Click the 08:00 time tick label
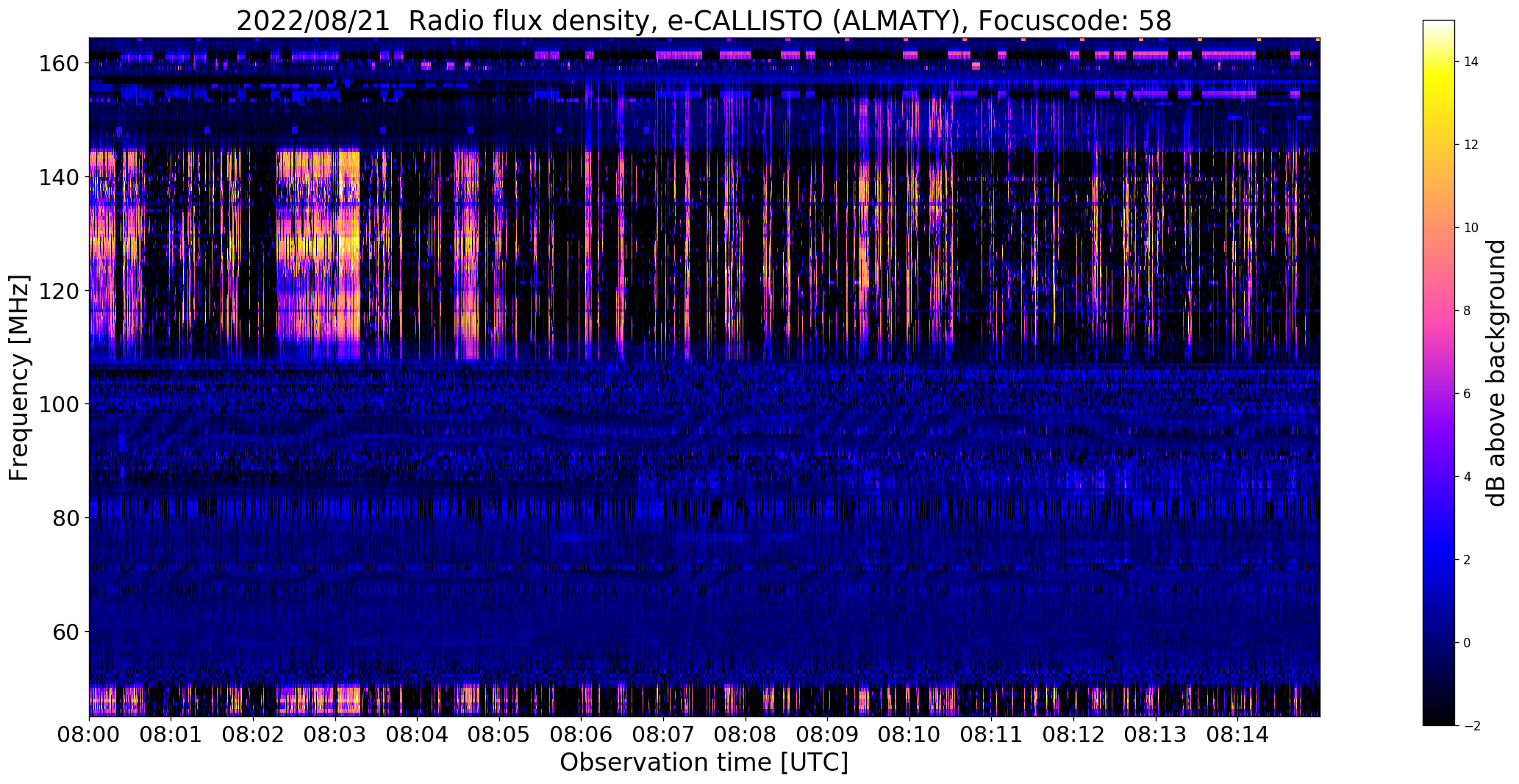 [89, 734]
